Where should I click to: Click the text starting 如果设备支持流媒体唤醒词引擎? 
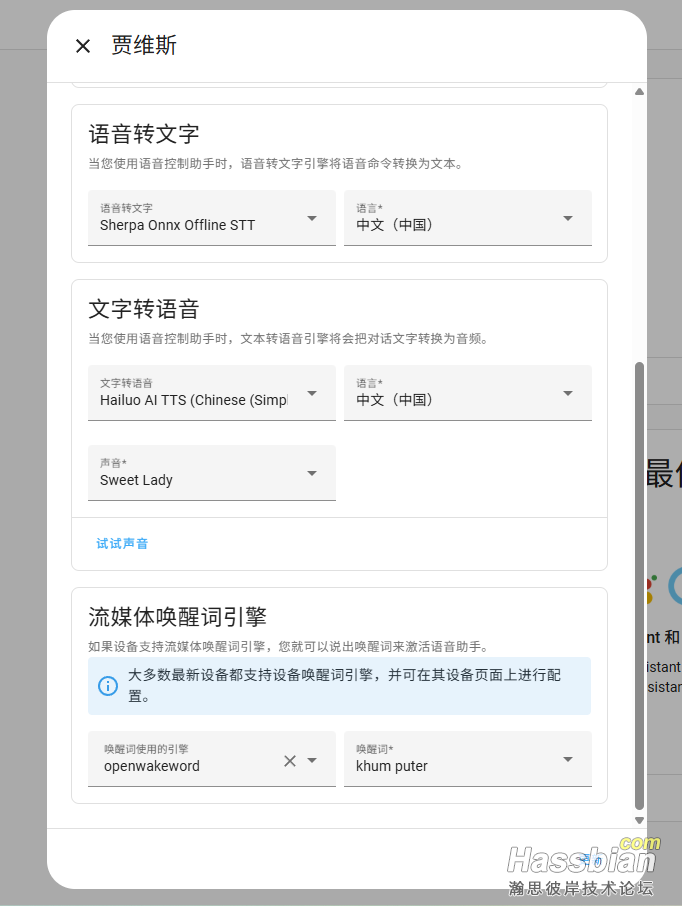coord(288,647)
